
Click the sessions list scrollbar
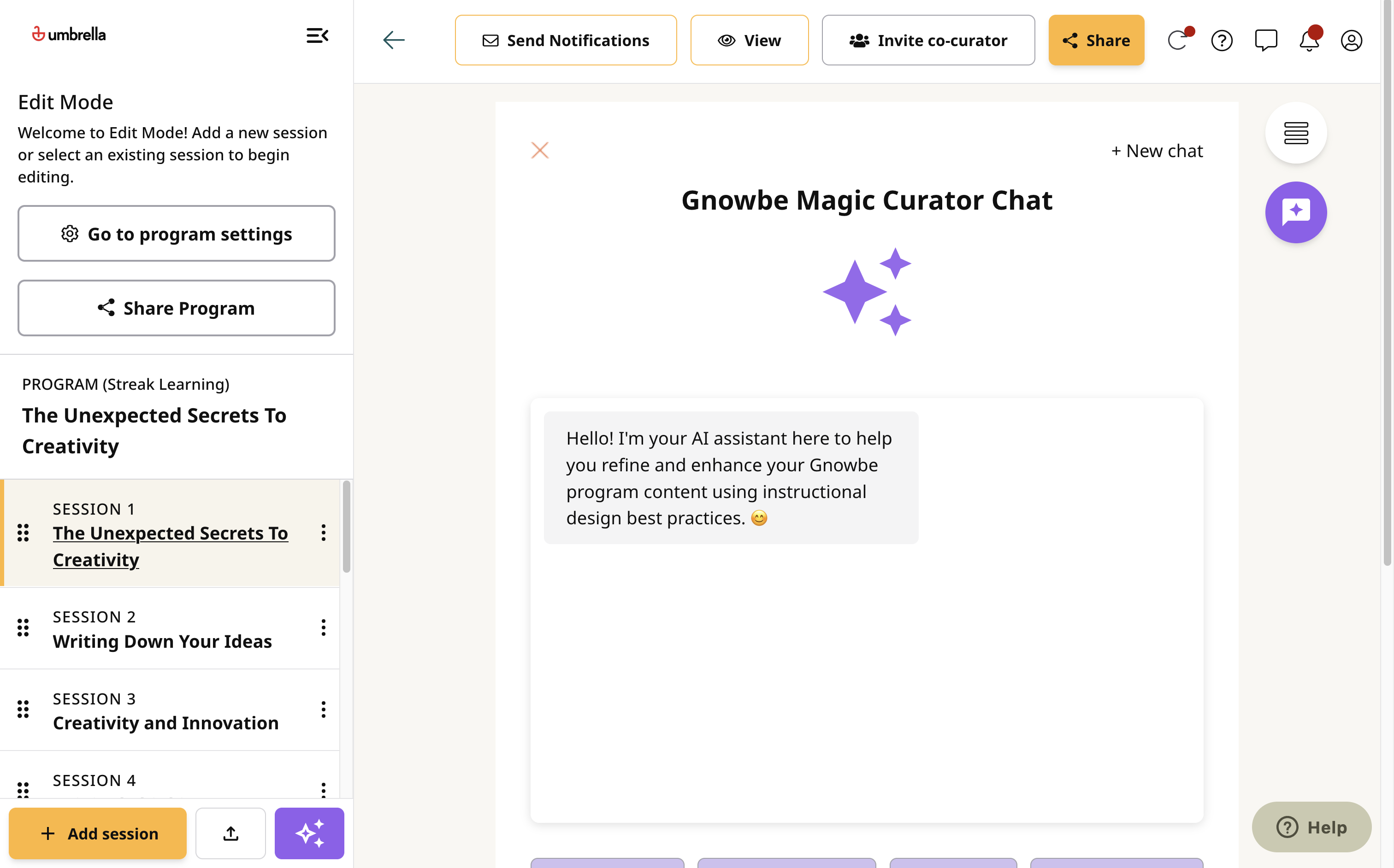click(x=346, y=527)
